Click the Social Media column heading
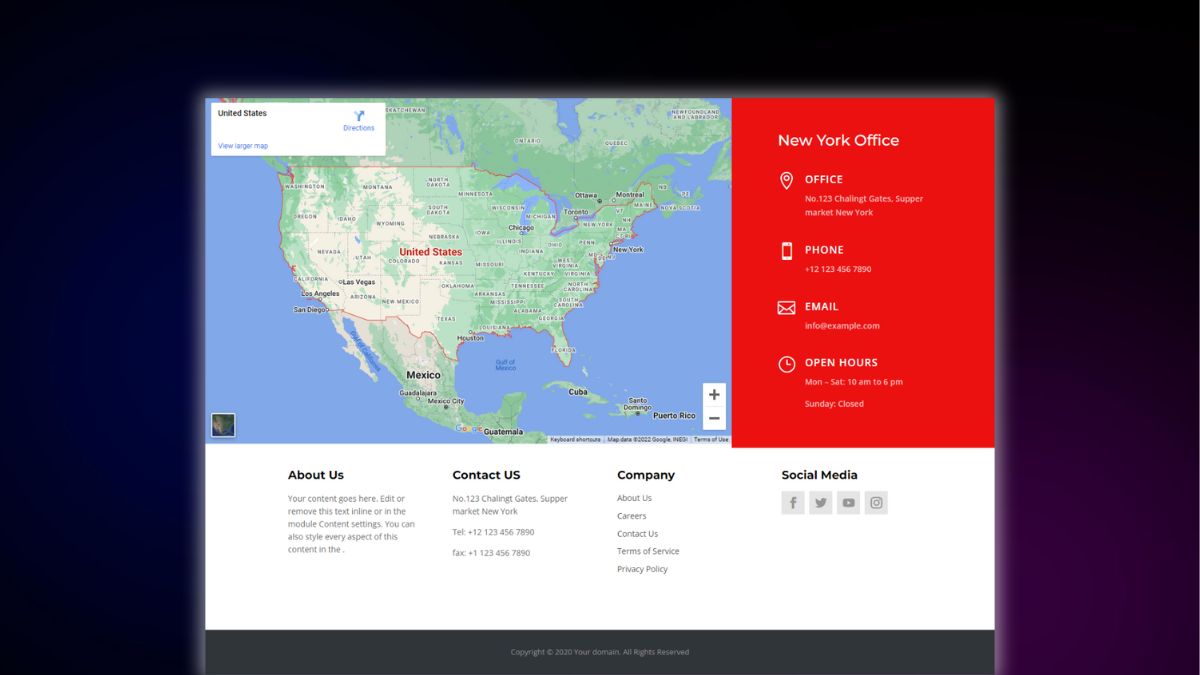1200x675 pixels. pos(819,475)
